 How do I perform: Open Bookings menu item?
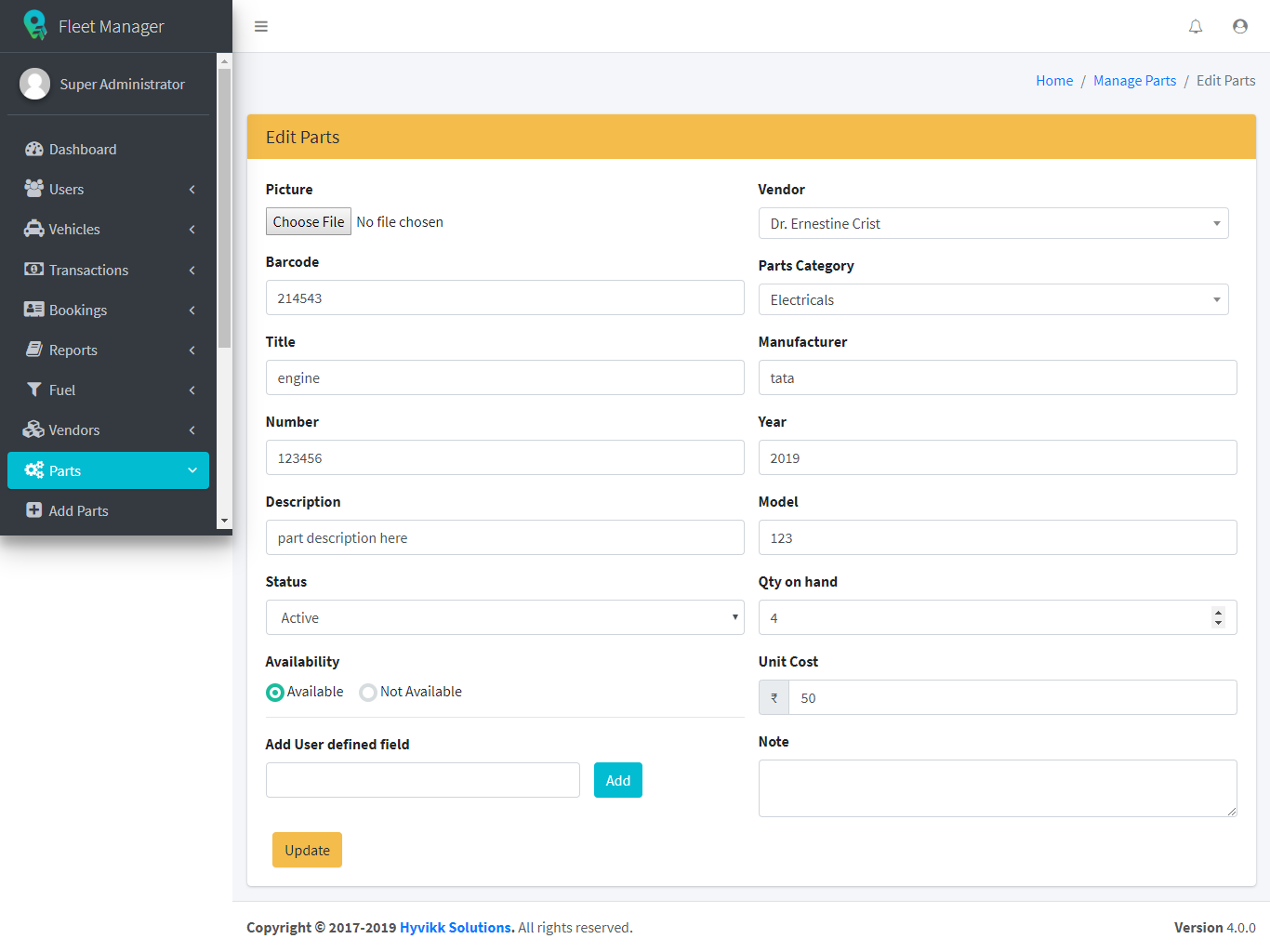coord(108,310)
